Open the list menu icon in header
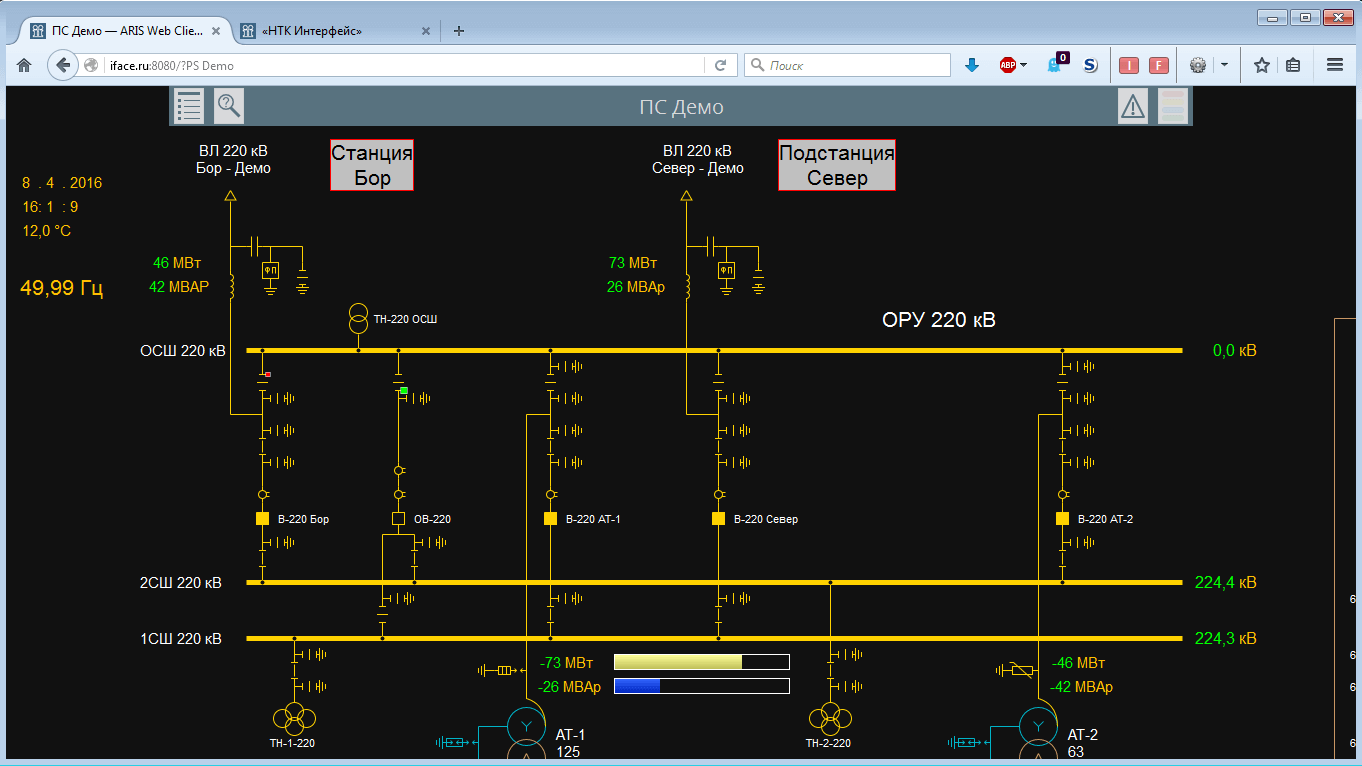This screenshot has width=1362, height=766. pos(189,106)
